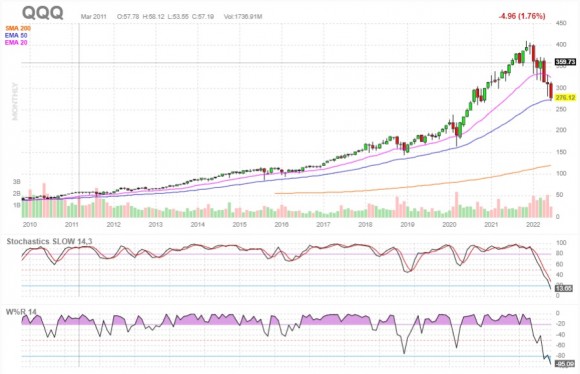Click the 1B volume axis label

point(17,205)
